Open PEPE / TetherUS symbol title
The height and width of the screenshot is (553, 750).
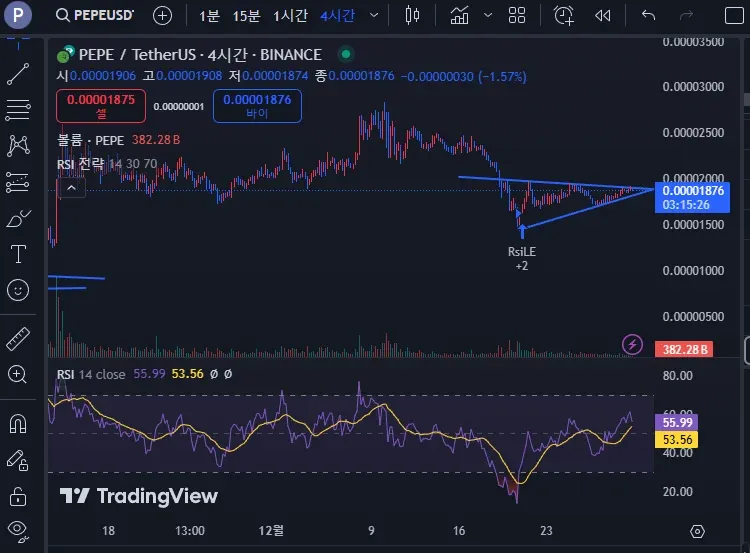click(x=200, y=55)
